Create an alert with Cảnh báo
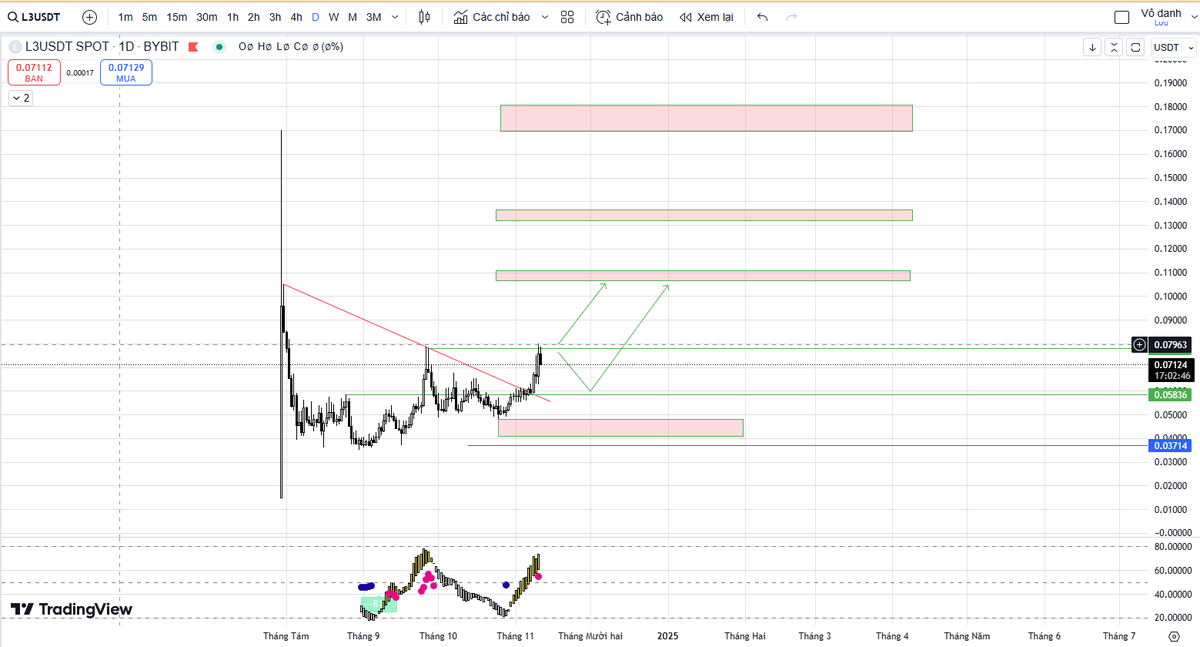This screenshot has width=1200, height=647. point(629,17)
